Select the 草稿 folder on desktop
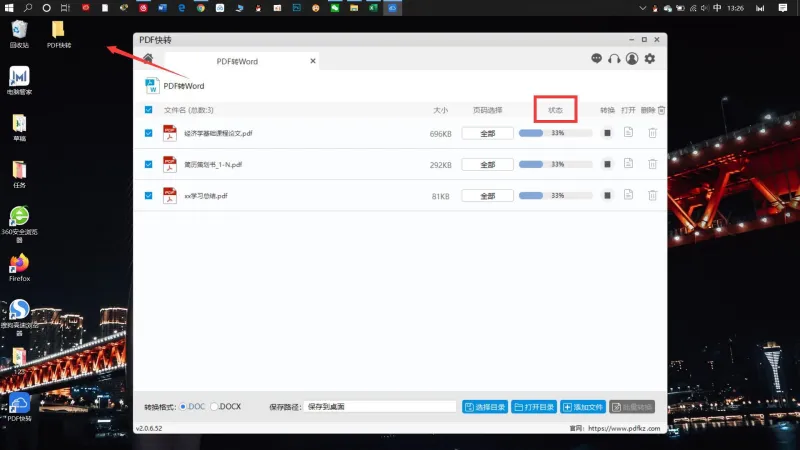This screenshot has width=800, height=450. tap(19, 128)
